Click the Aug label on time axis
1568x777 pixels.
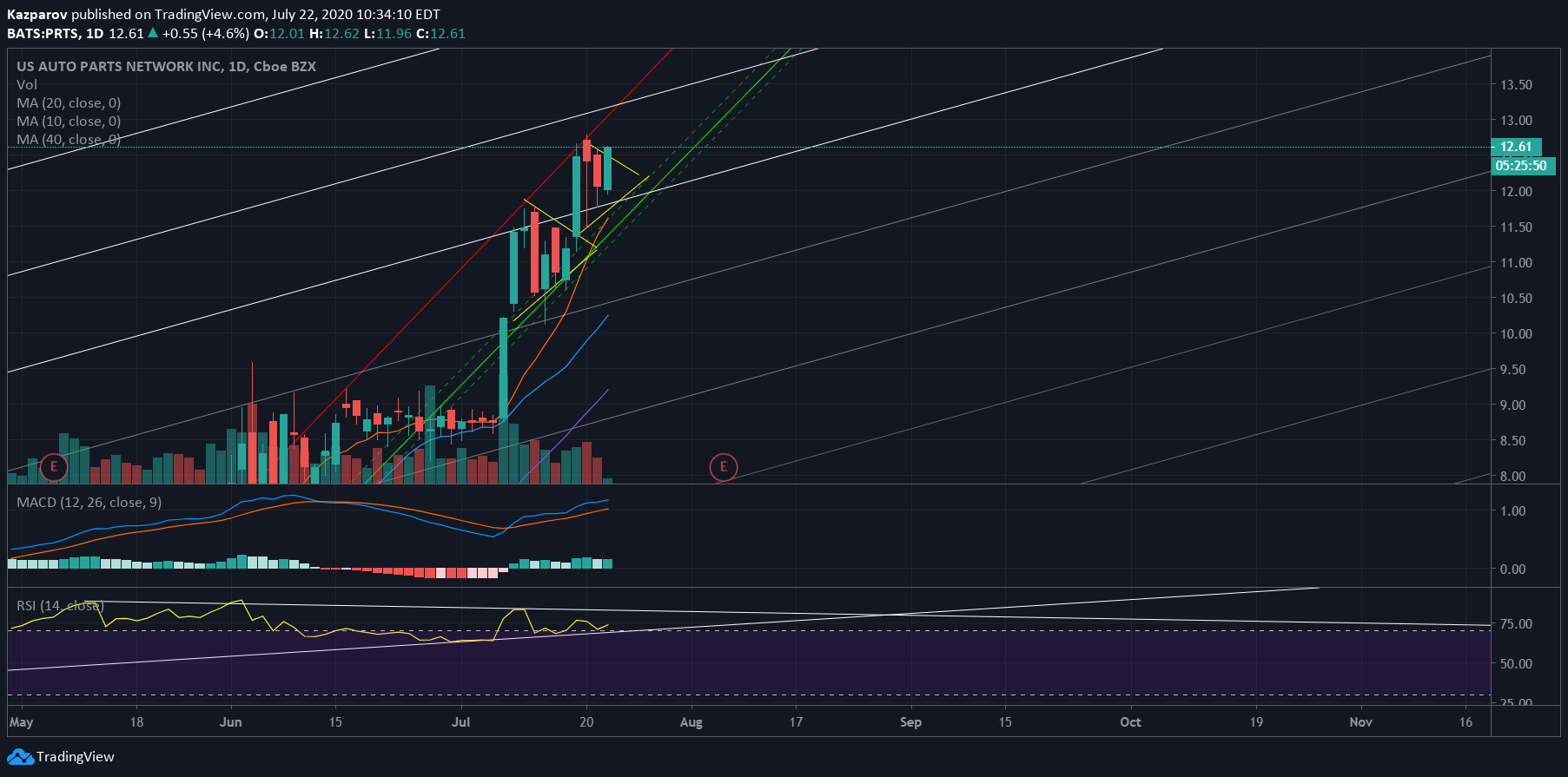click(691, 722)
